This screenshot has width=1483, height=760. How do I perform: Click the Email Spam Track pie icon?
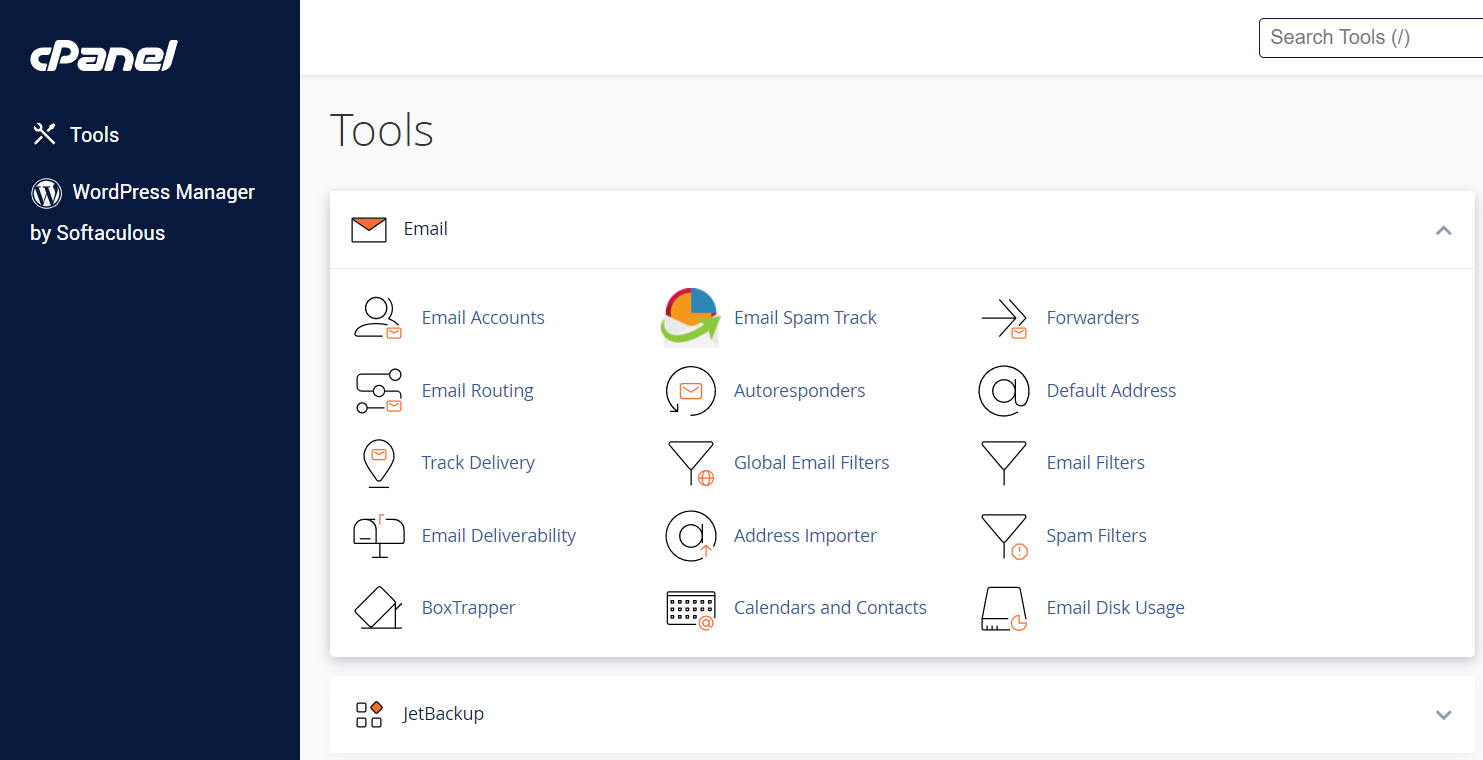691,317
